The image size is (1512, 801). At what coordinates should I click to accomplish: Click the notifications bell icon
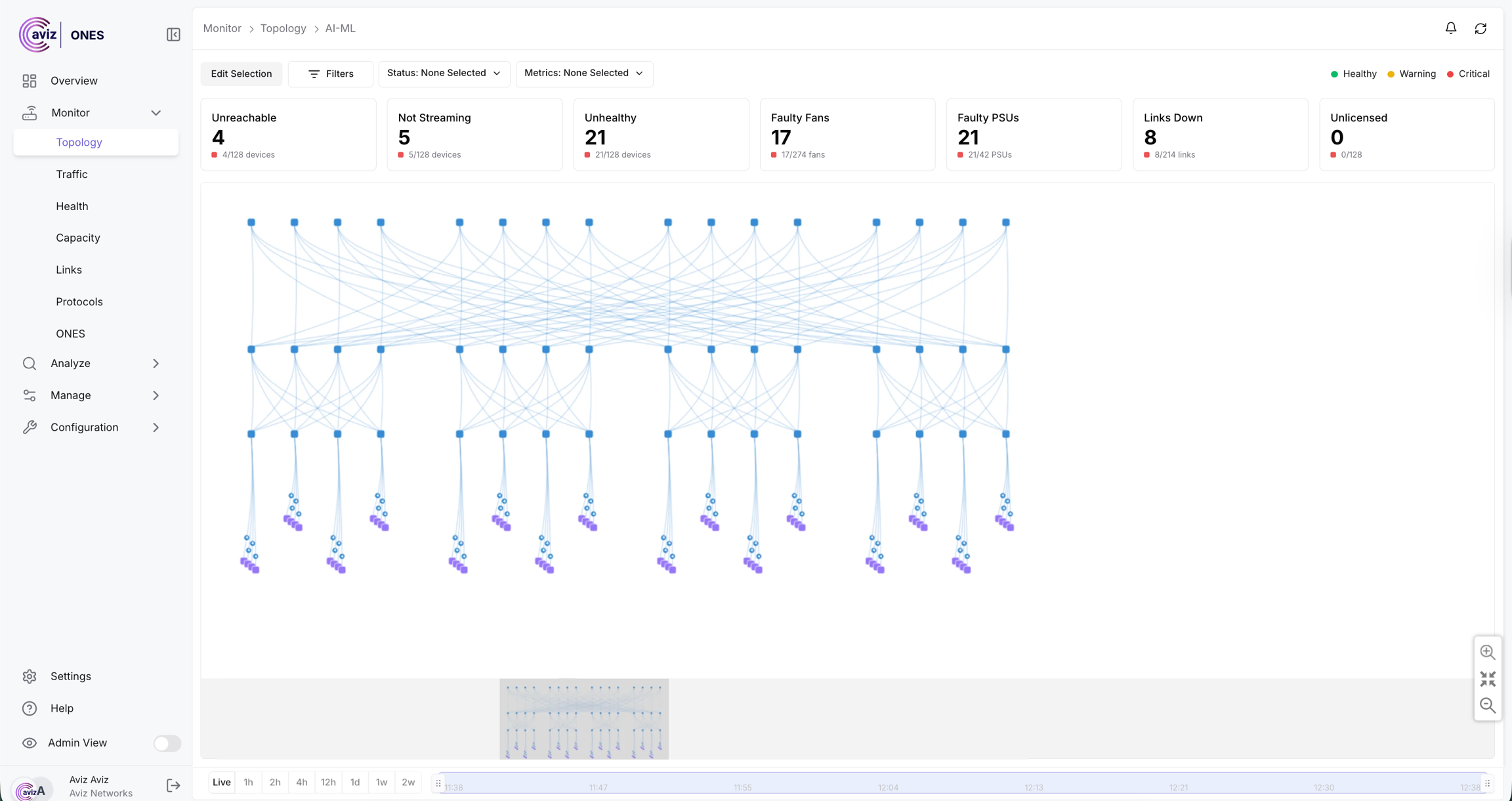tap(1450, 28)
